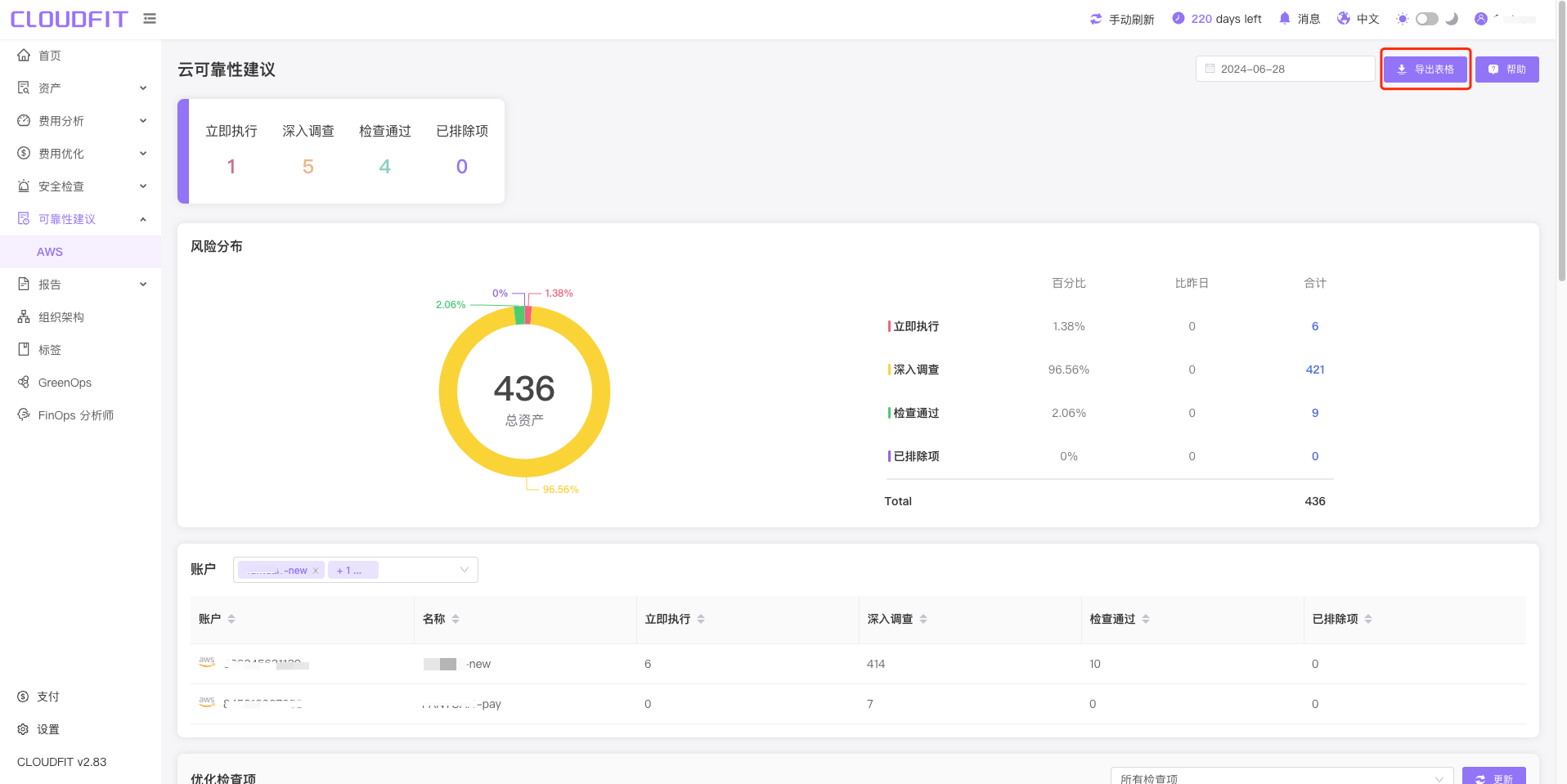
Task: Click the 费用分析 gauge icon
Action: tap(24, 120)
